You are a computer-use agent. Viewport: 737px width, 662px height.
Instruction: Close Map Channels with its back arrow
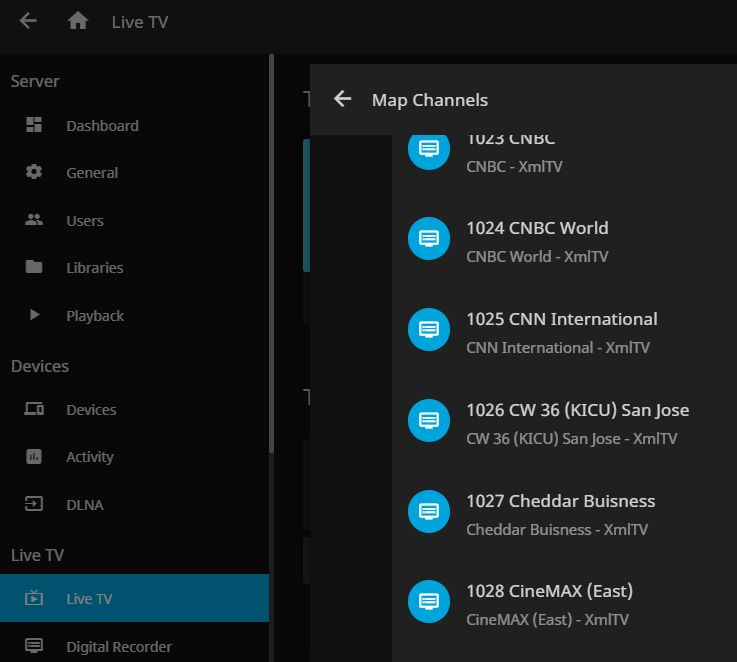coord(343,99)
